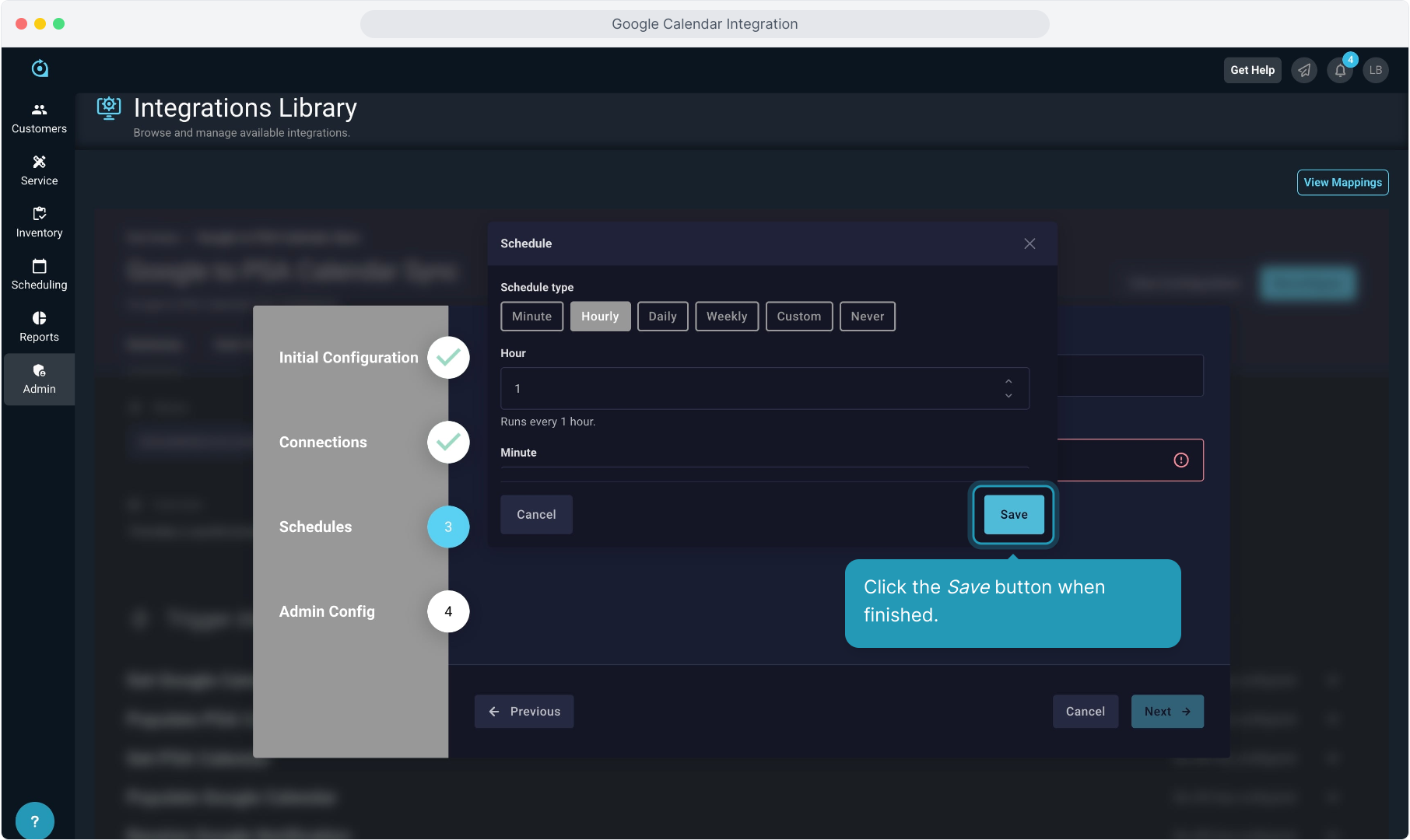Select Weekly schedule type
1410x840 pixels.
click(x=726, y=317)
